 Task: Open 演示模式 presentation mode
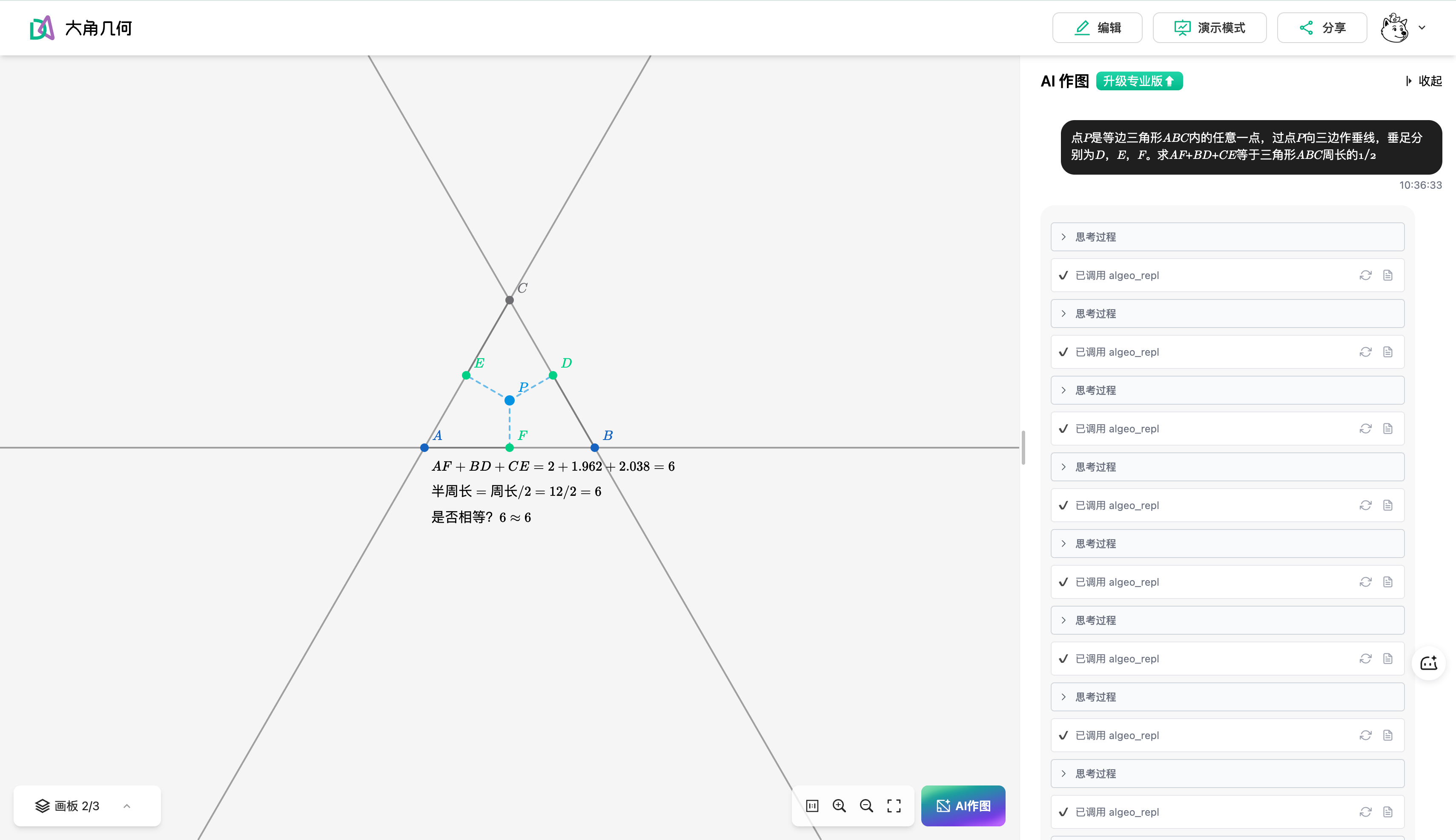[x=1209, y=28]
